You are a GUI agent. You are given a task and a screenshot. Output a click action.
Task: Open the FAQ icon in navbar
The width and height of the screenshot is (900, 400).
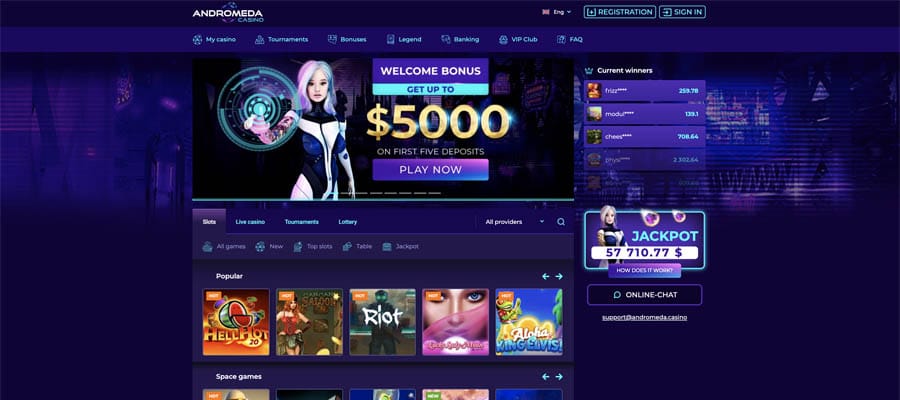(x=561, y=40)
